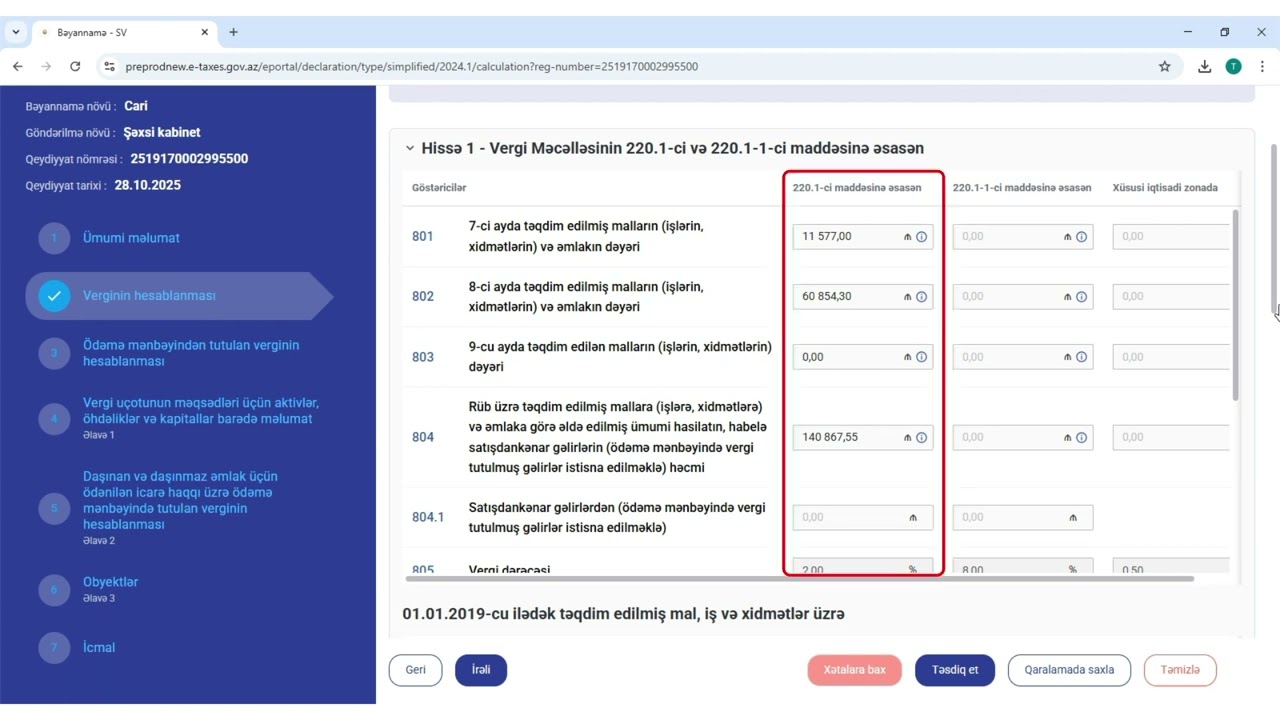Click info icon in row 804 220.1-1 field
Viewport: 1280px width, 720px height.
(x=1082, y=437)
